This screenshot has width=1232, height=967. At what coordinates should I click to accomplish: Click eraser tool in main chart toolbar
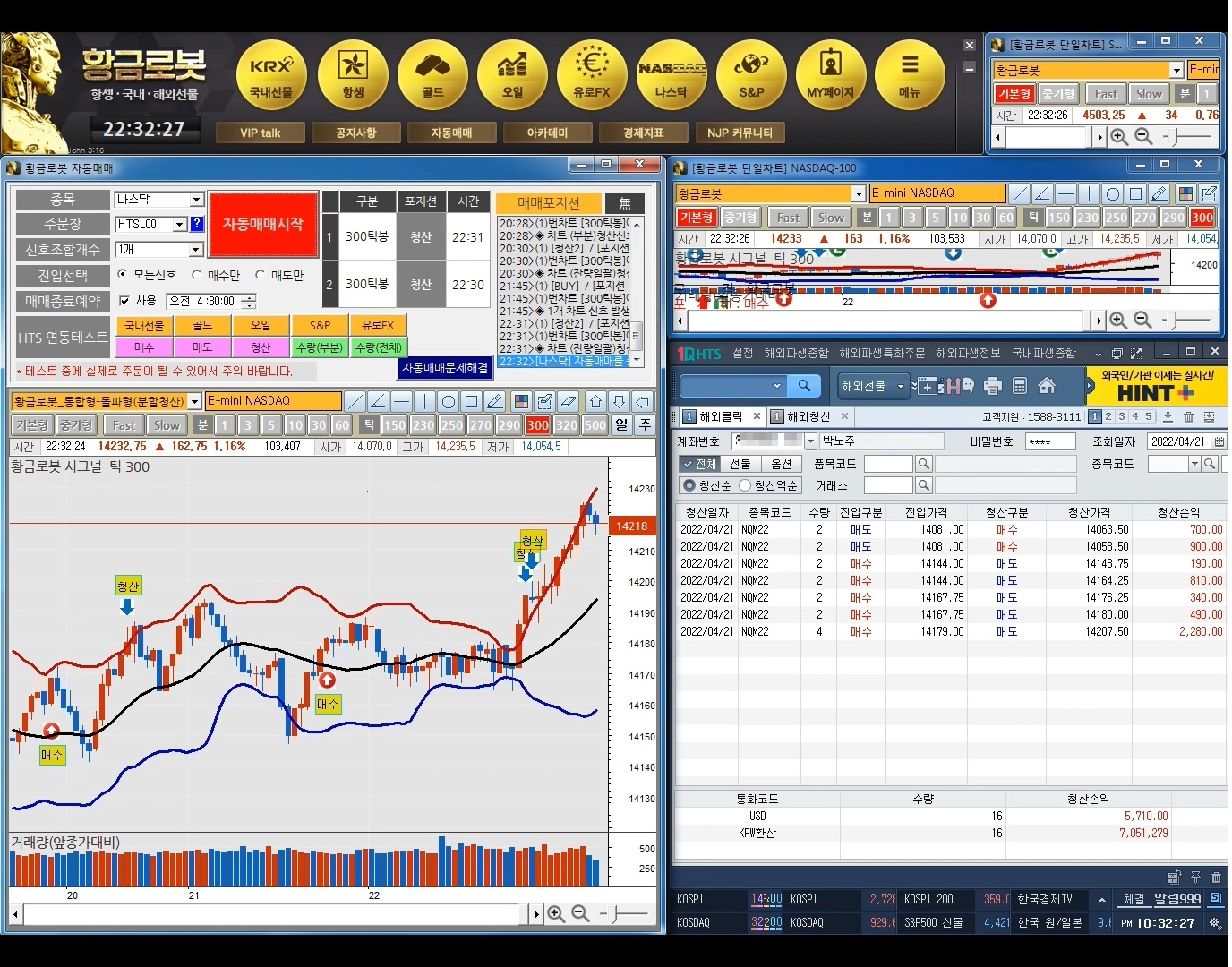(x=568, y=401)
